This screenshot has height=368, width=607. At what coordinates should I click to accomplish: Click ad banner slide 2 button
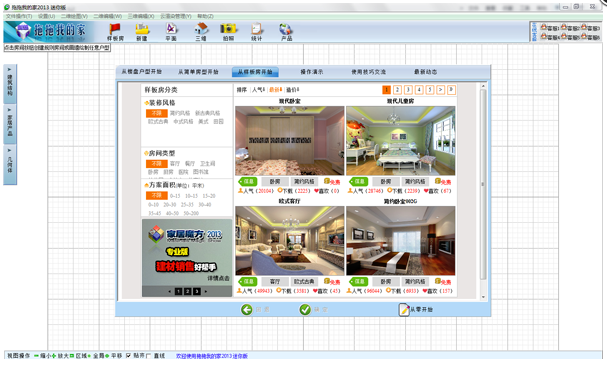tap(187, 291)
